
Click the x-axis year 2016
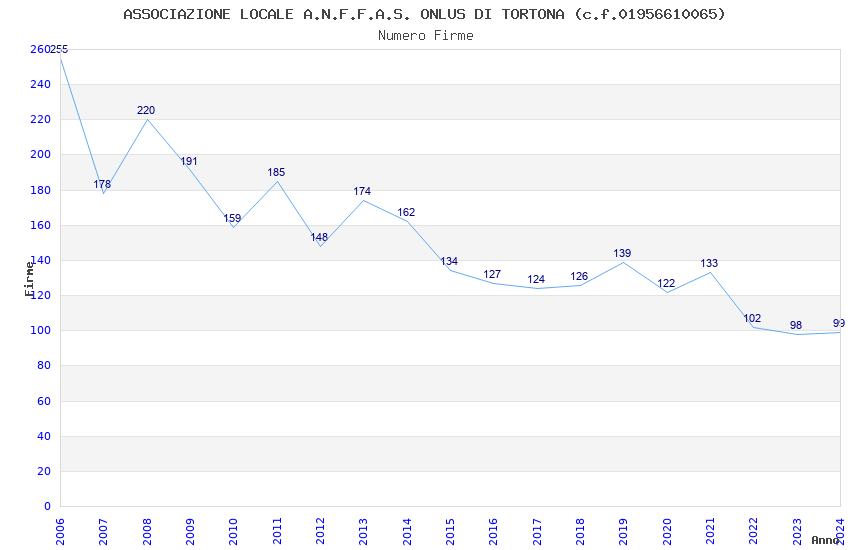pos(493,532)
